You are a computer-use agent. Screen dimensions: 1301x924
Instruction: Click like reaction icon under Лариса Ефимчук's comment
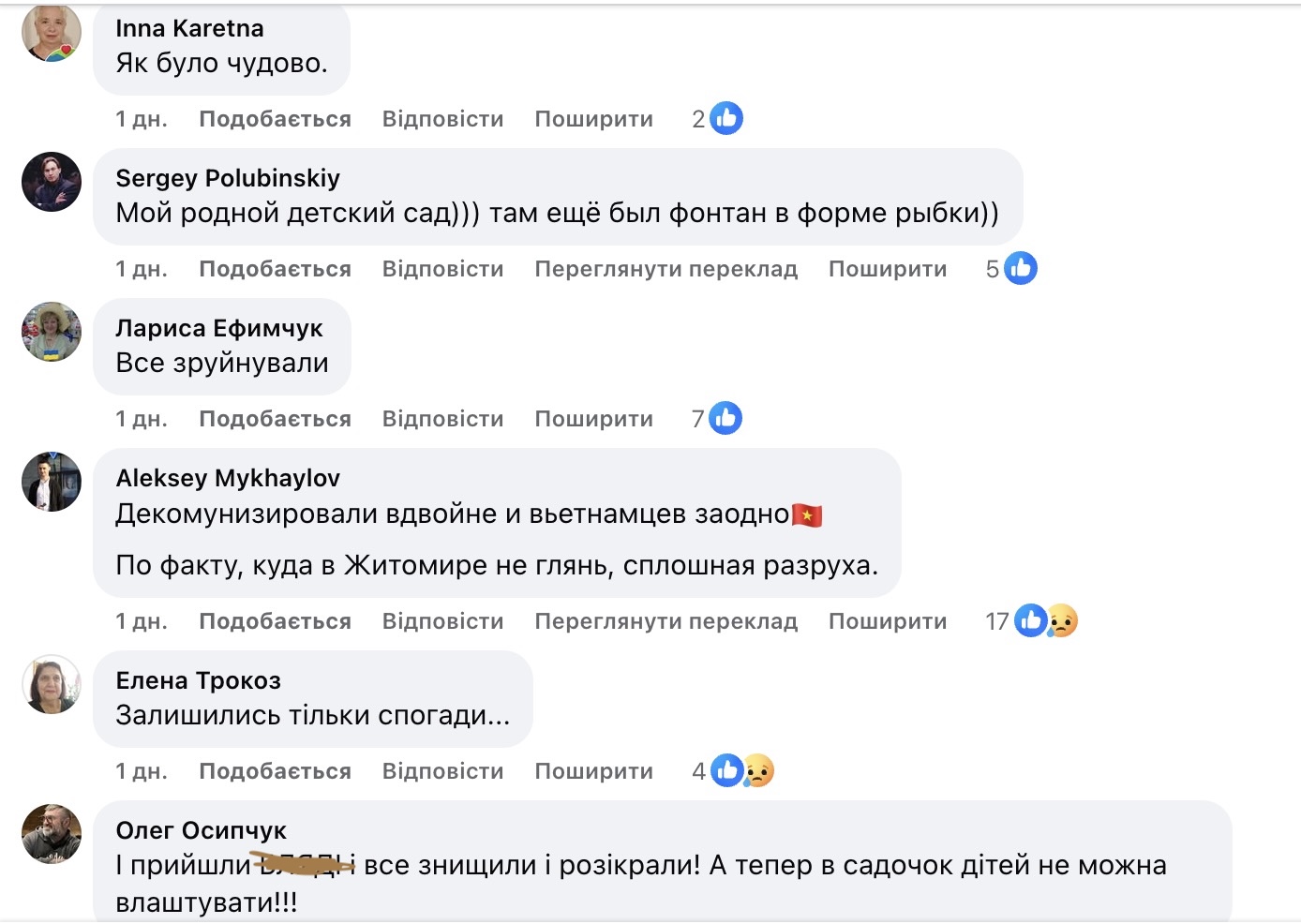tap(725, 419)
